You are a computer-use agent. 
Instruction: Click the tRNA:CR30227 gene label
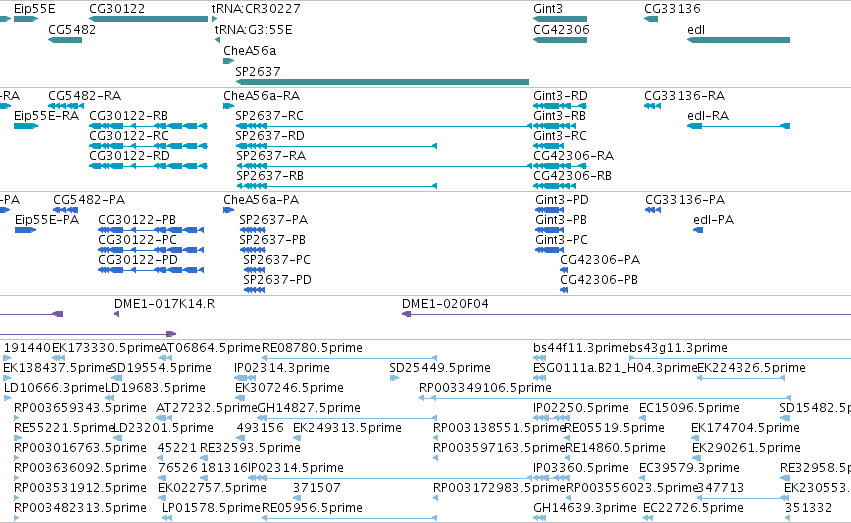256,9
